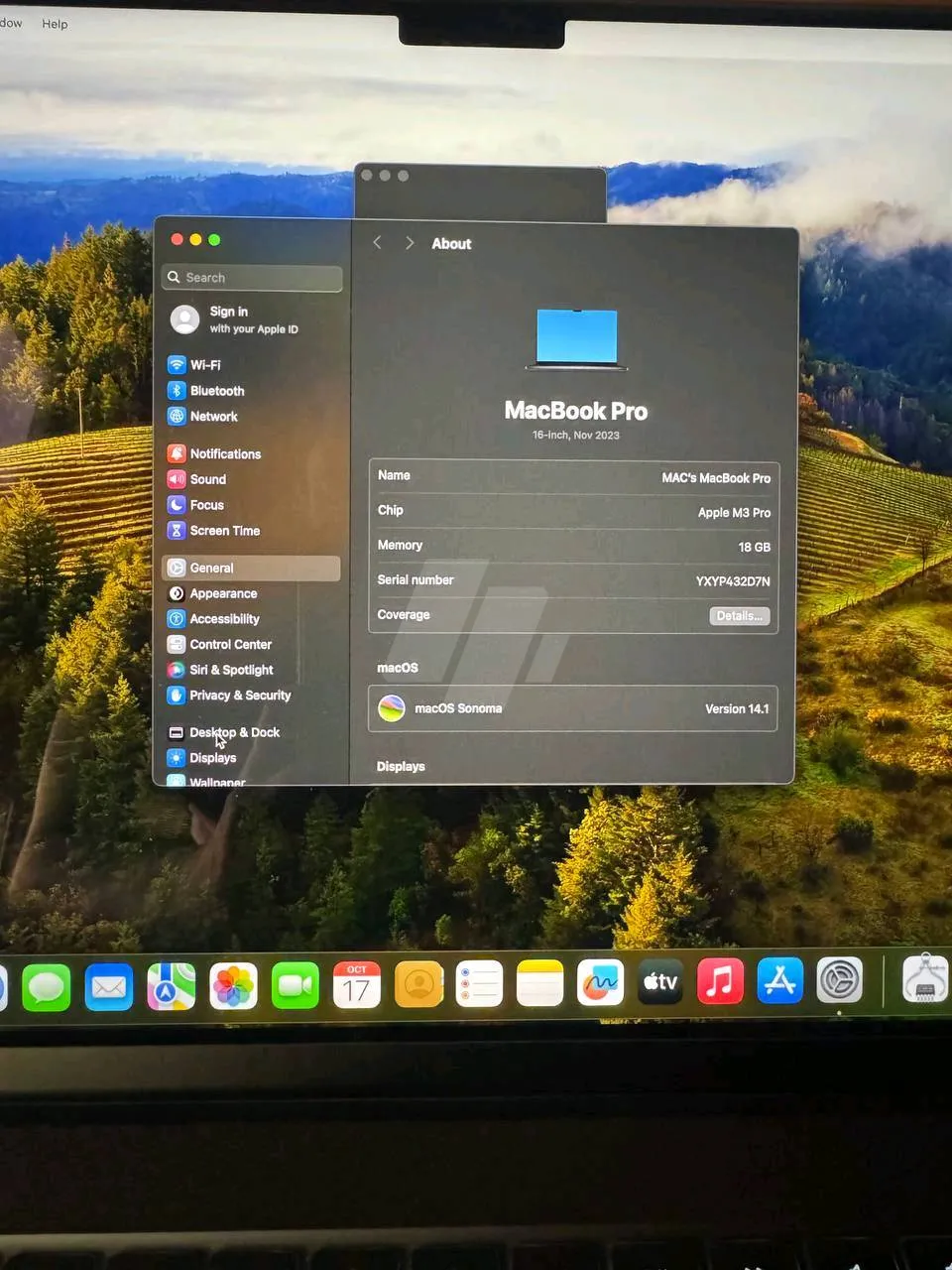Image resolution: width=952 pixels, height=1270 pixels.
Task: Click the macOS Sonoma icon
Action: pos(392,708)
